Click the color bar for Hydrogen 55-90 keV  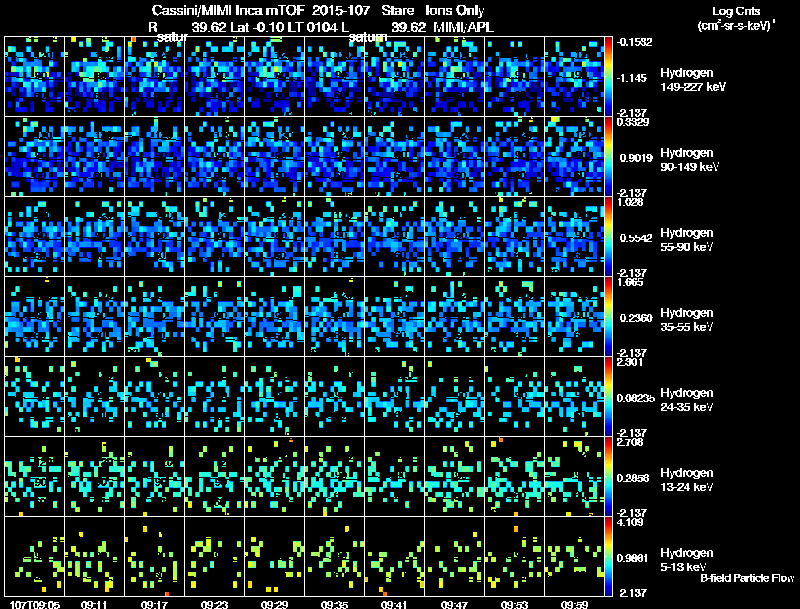coord(608,237)
